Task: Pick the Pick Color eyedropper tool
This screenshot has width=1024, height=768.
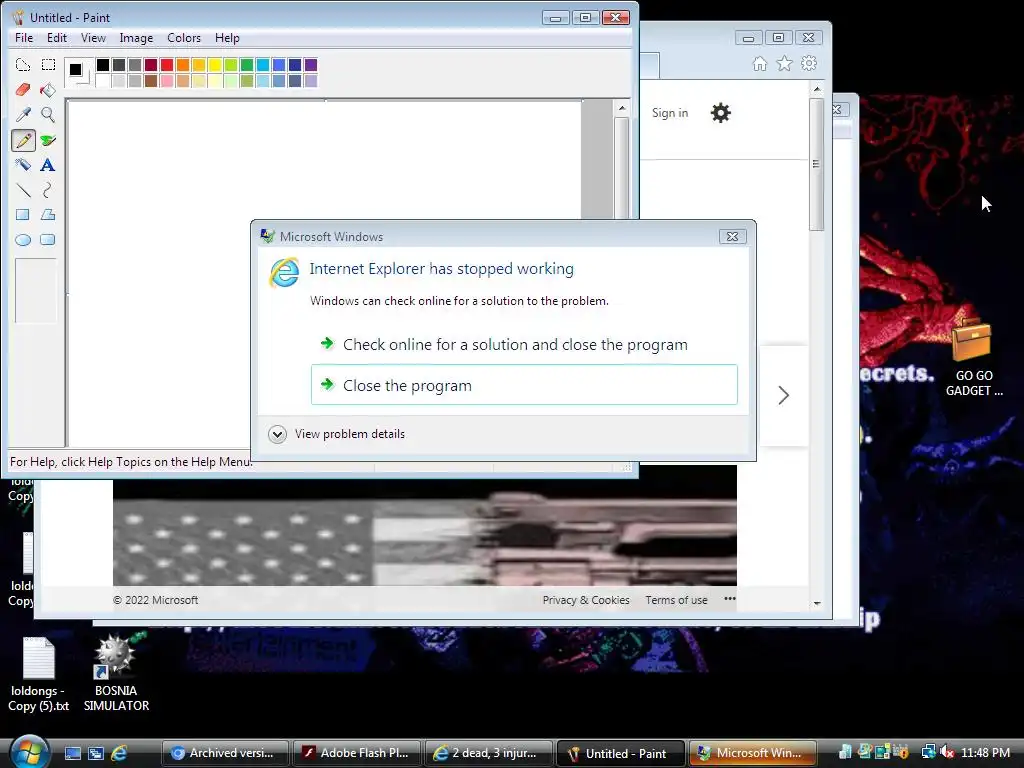Action: [23, 115]
